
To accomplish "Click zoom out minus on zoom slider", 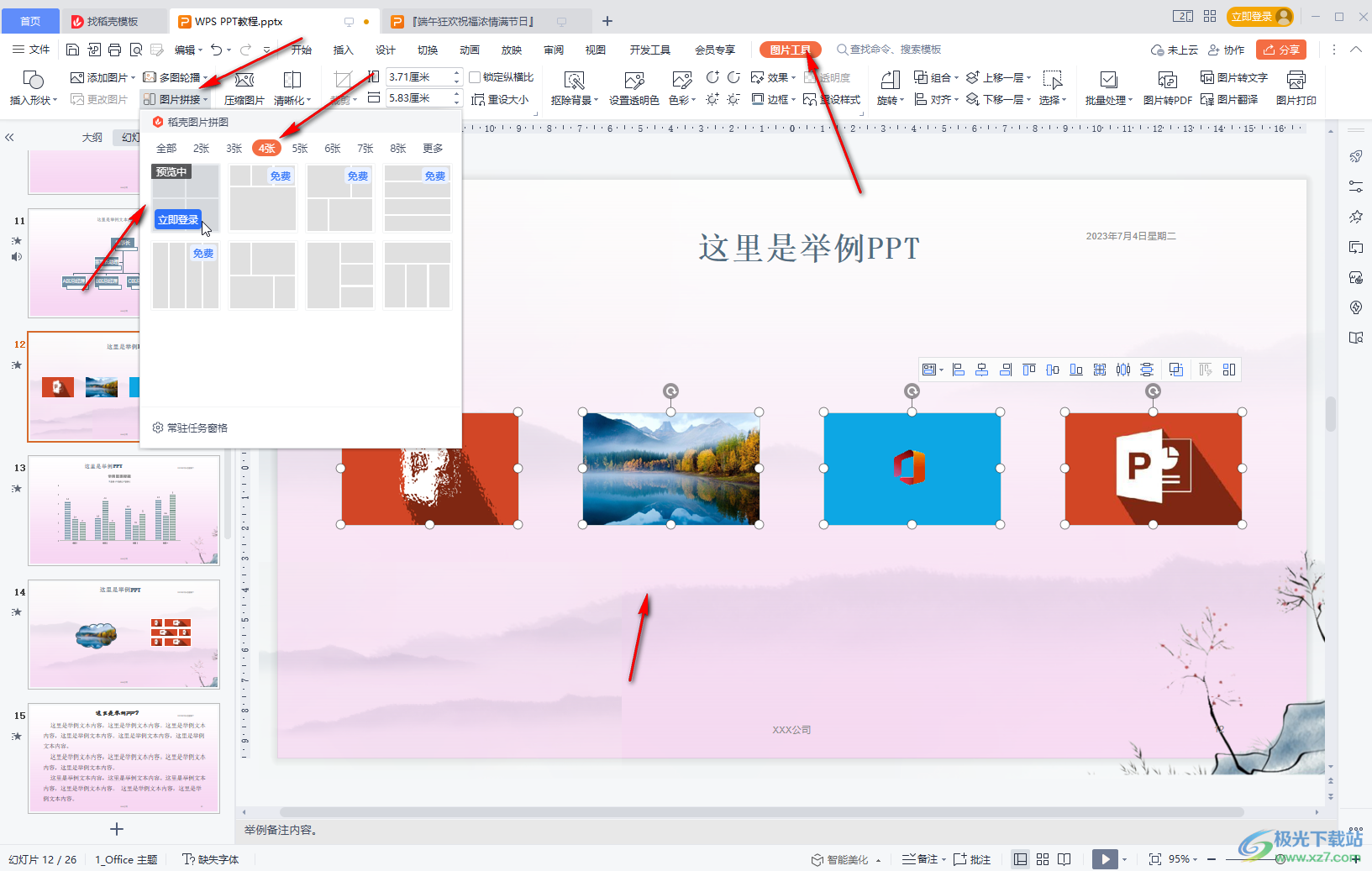I will 1212,859.
